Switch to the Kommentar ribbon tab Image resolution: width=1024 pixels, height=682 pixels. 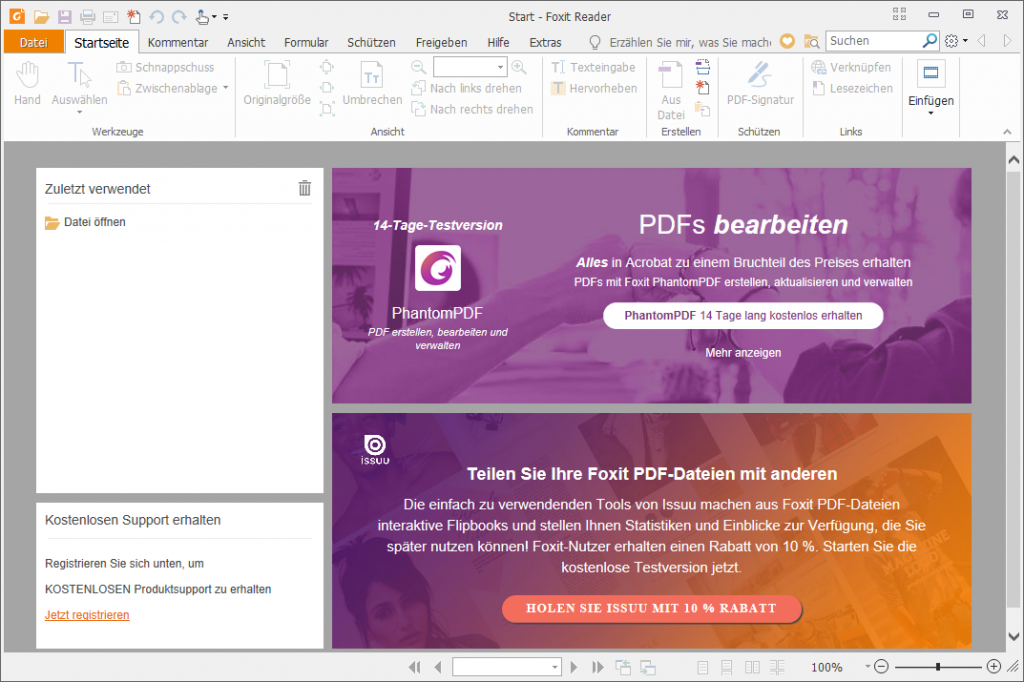pyautogui.click(x=177, y=42)
